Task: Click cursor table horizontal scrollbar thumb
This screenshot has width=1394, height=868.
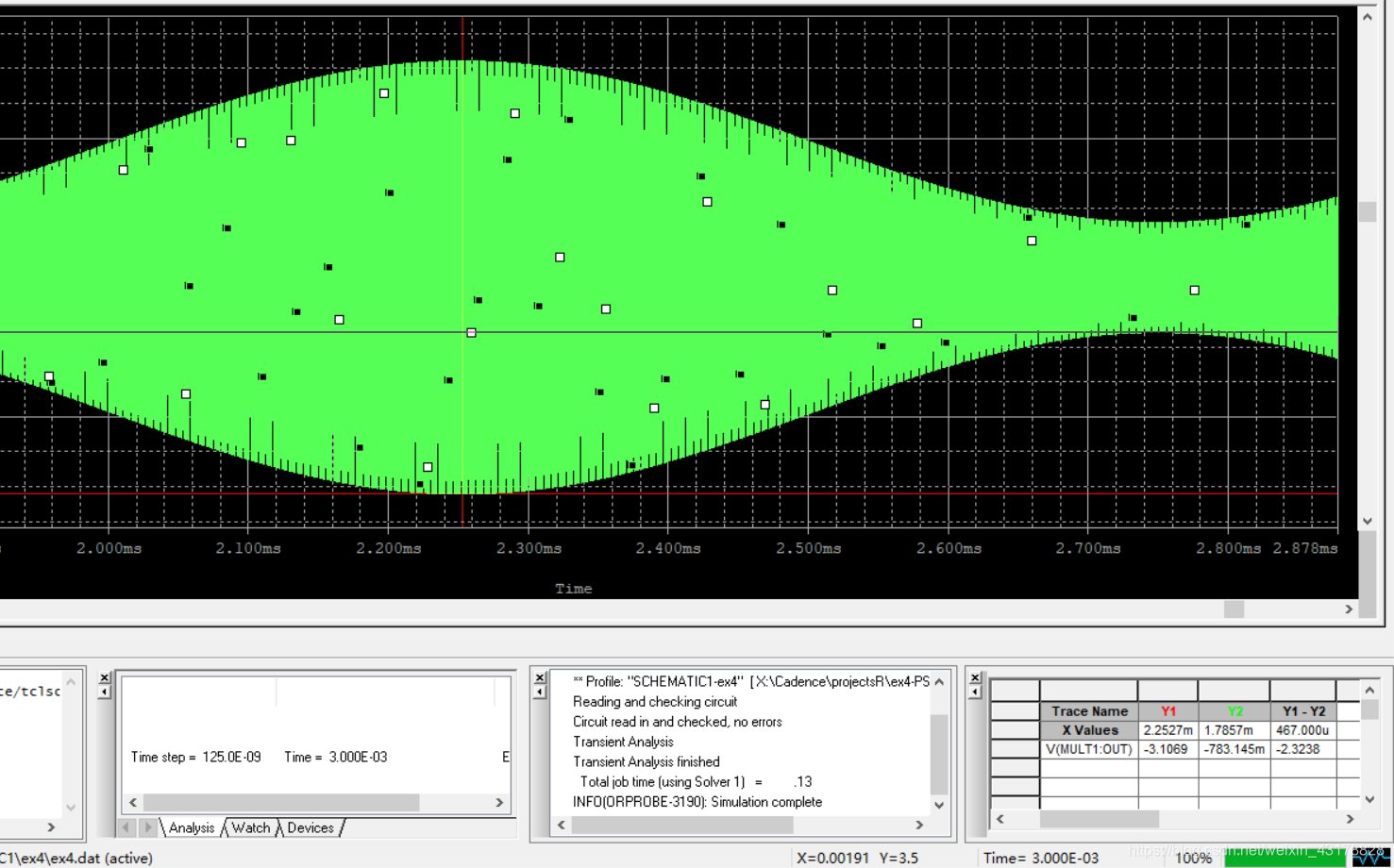Action: pos(1099,819)
